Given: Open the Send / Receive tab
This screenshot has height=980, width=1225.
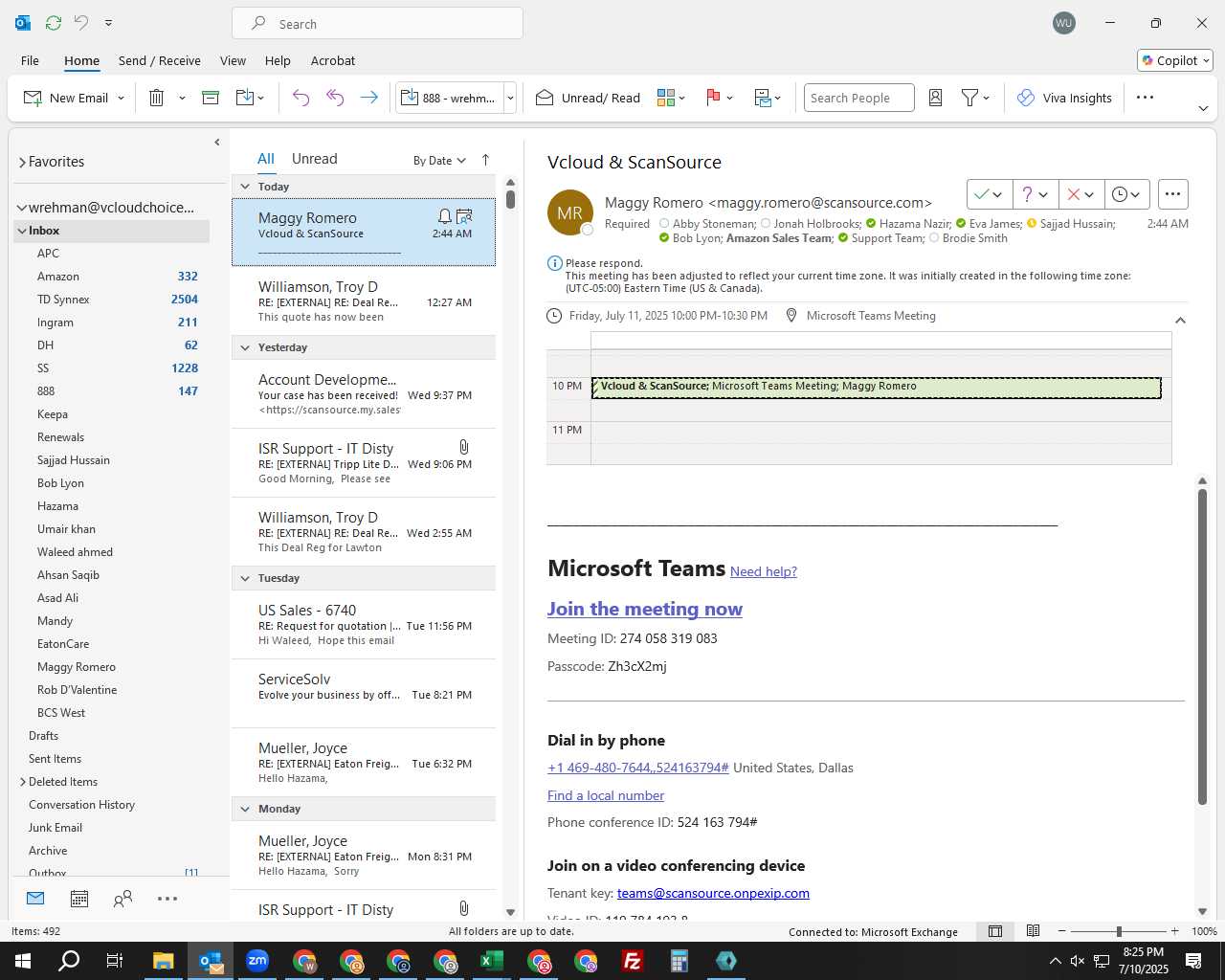Looking at the screenshot, I should click(160, 60).
